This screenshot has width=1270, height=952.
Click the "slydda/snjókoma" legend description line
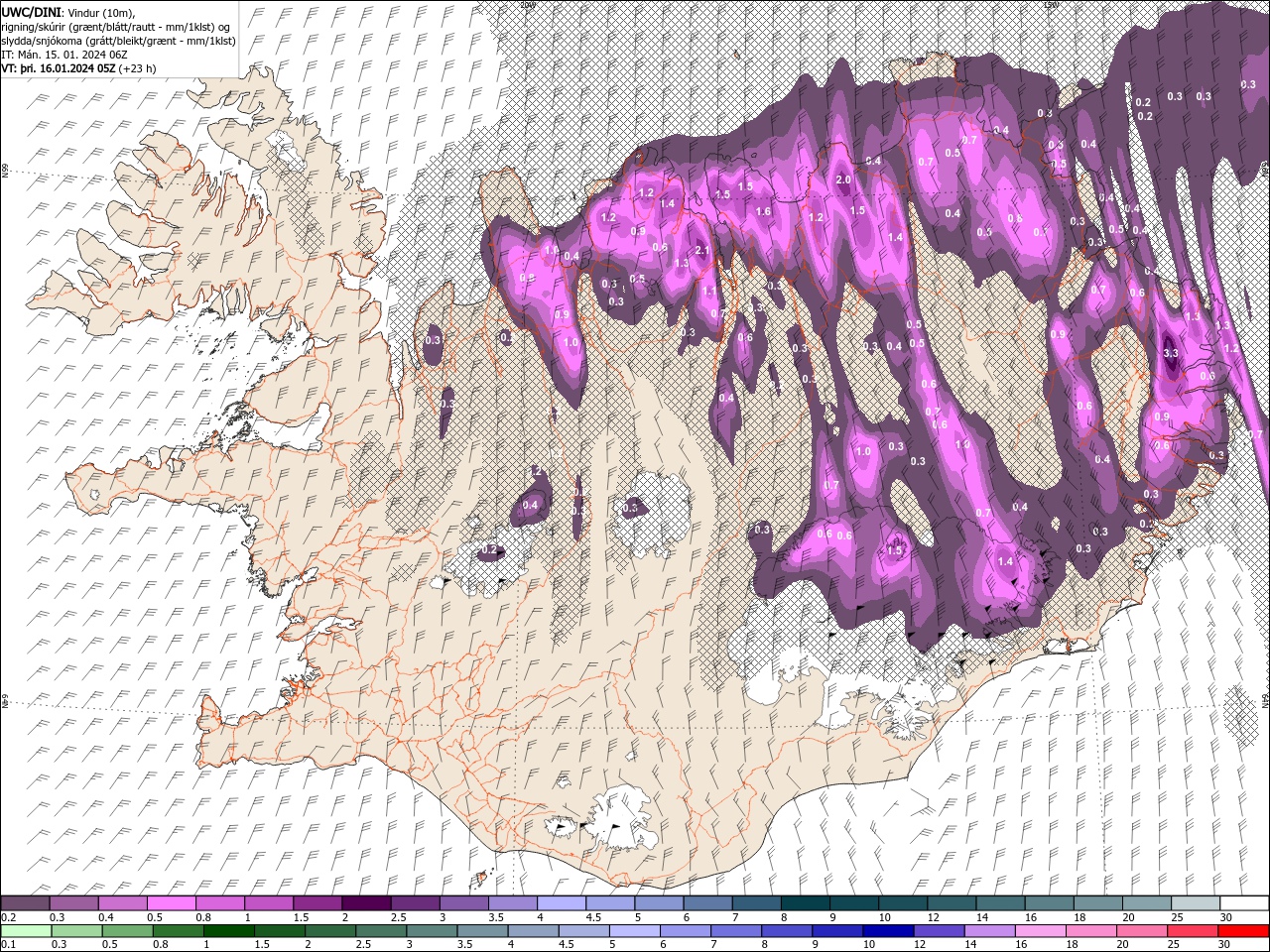coord(118,41)
